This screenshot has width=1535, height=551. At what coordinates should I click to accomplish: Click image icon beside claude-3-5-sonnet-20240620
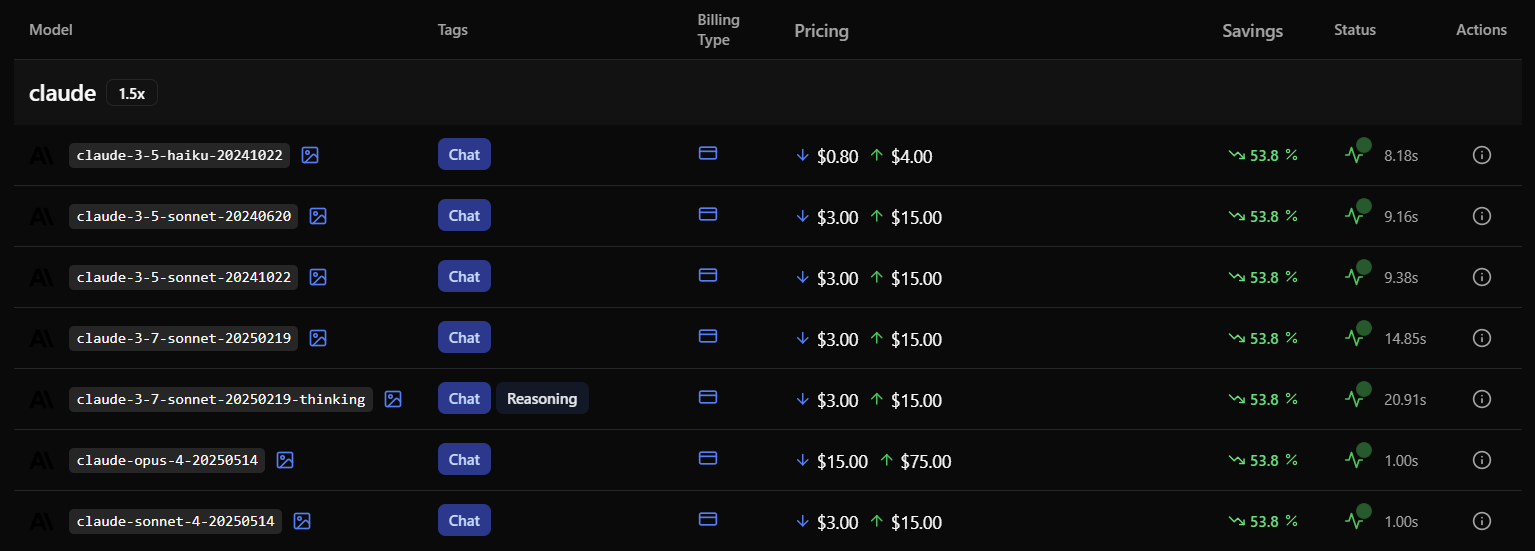pyautogui.click(x=318, y=216)
